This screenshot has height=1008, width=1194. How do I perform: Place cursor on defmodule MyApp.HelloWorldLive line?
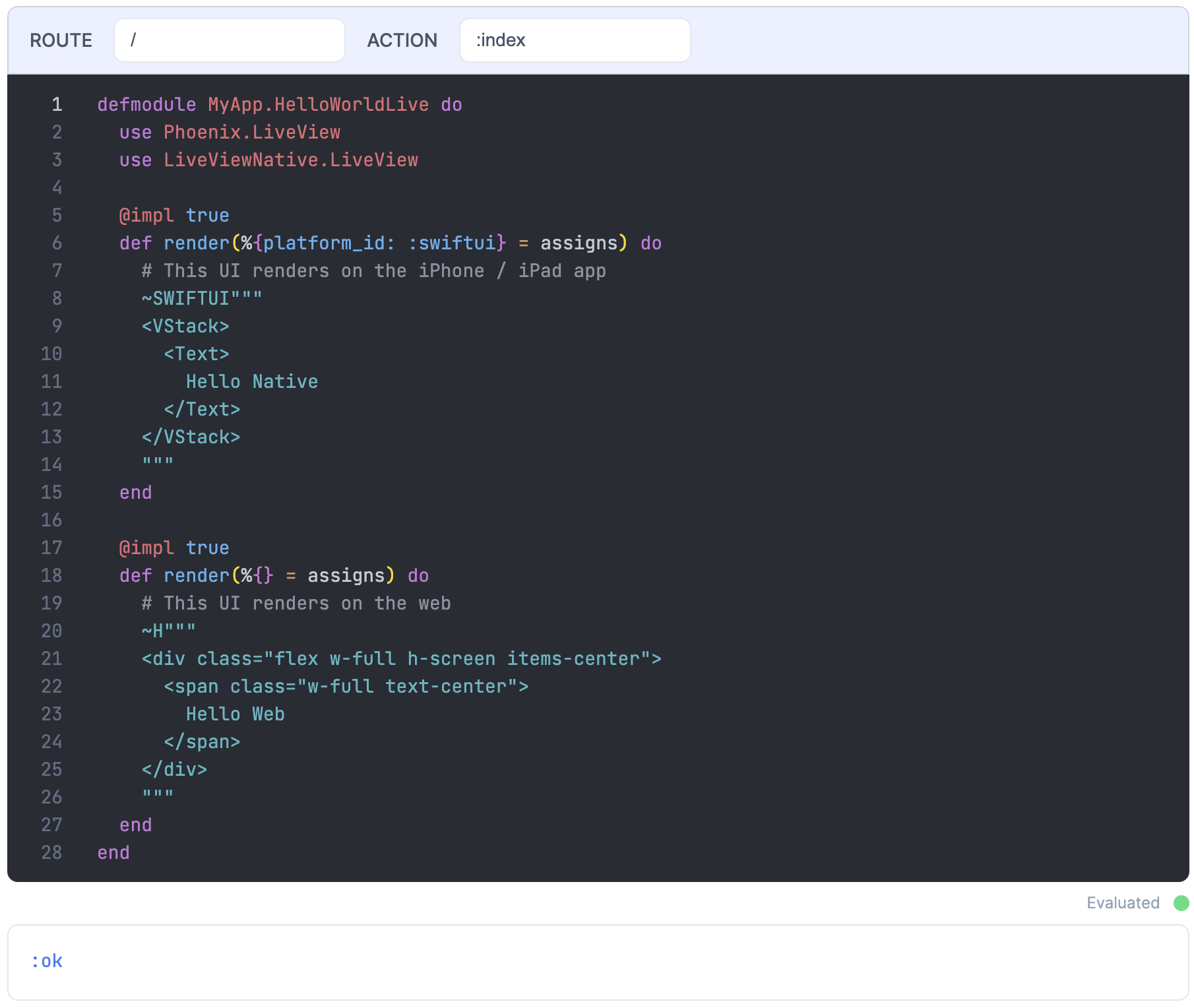click(279, 105)
